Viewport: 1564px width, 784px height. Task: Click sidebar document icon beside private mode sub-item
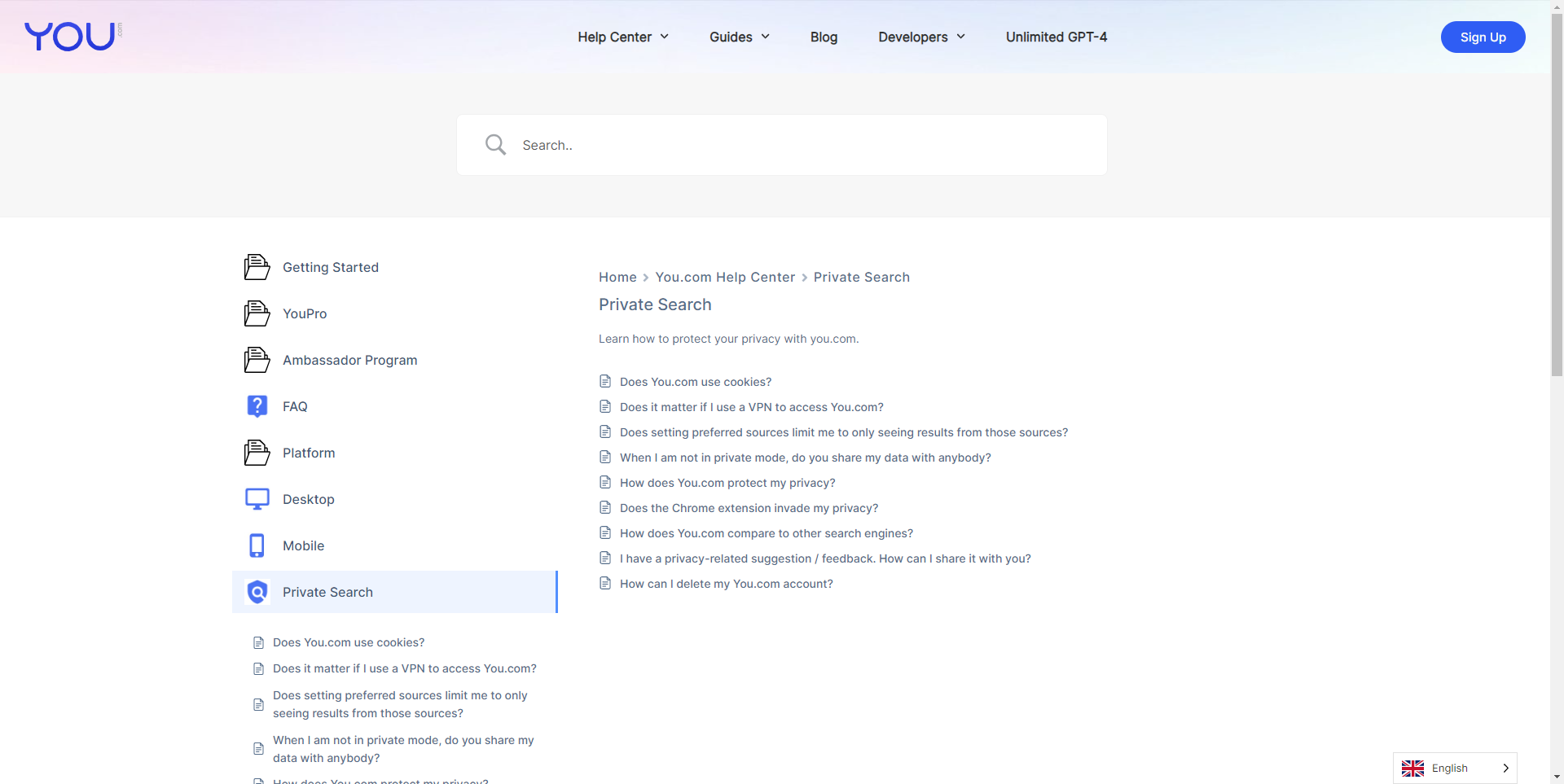tap(258, 749)
